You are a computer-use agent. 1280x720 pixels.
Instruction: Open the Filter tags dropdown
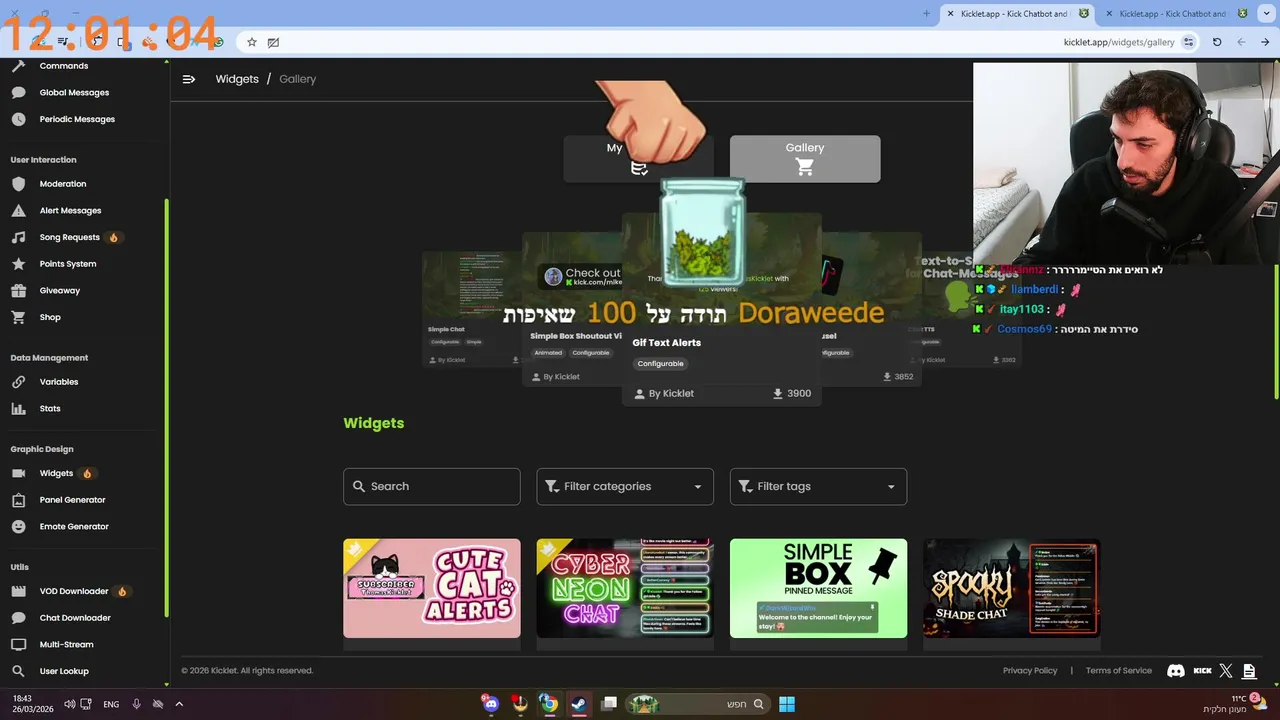point(818,486)
